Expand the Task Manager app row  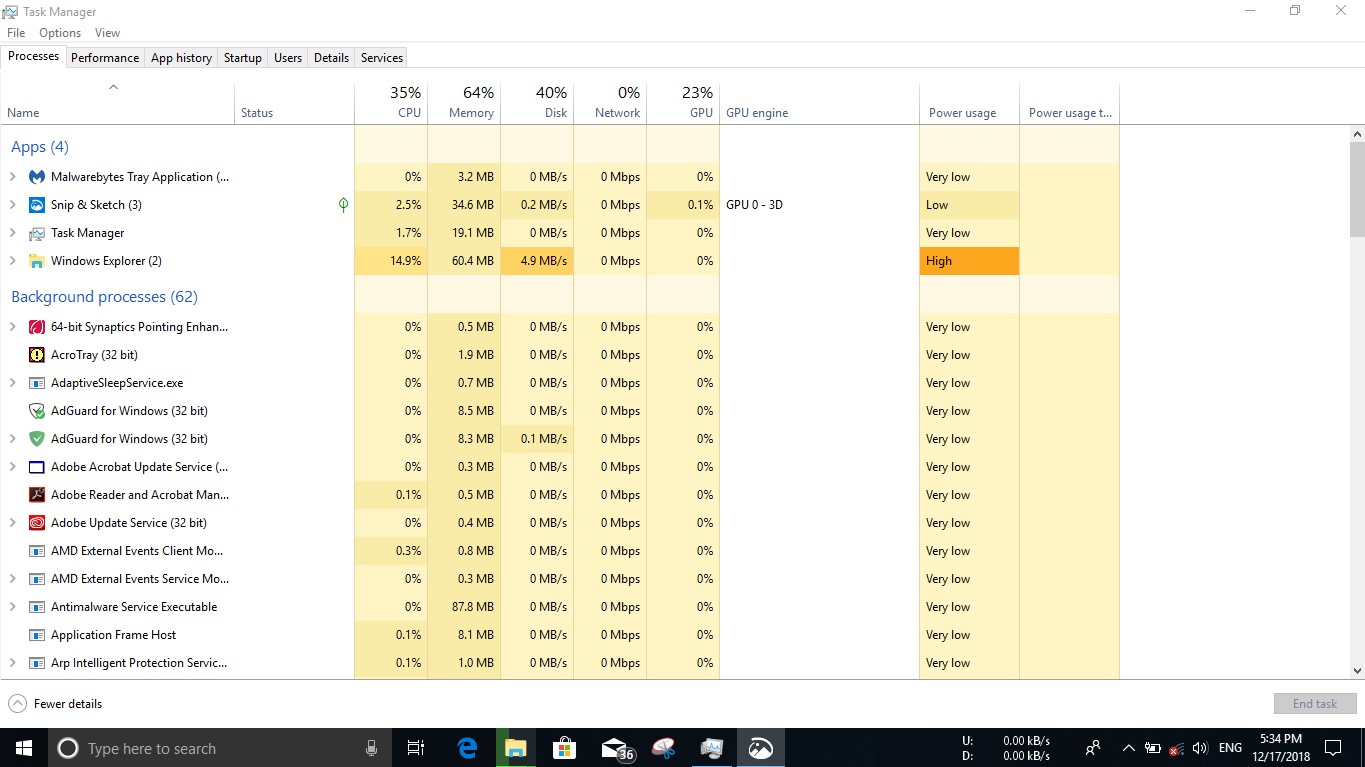[12, 233]
